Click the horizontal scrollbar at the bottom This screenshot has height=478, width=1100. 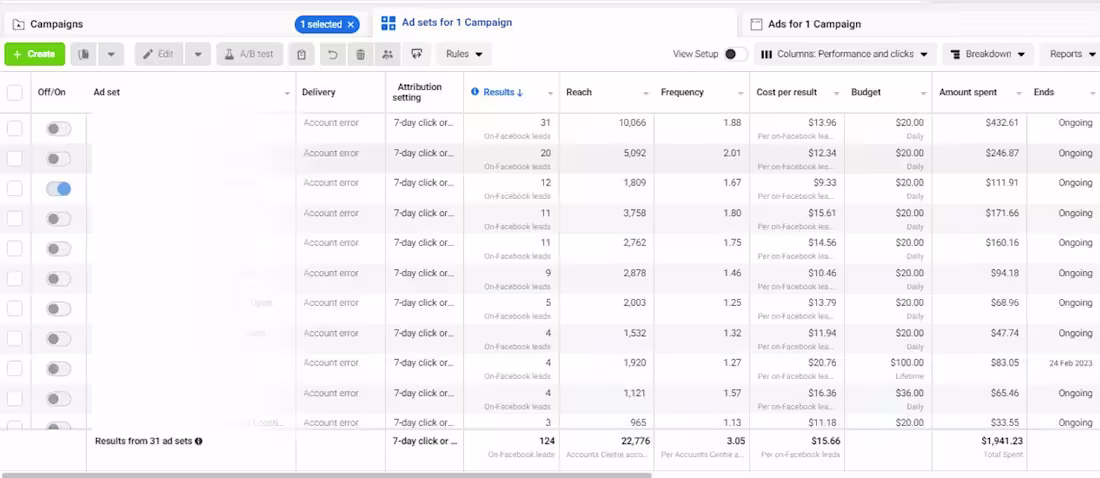click(326, 475)
